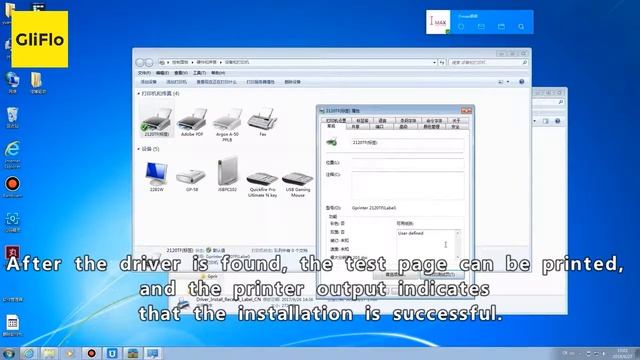Click paper list scrollbar down arrow
The height and width of the screenshot is (360, 640).
pyautogui.click(x=458, y=258)
